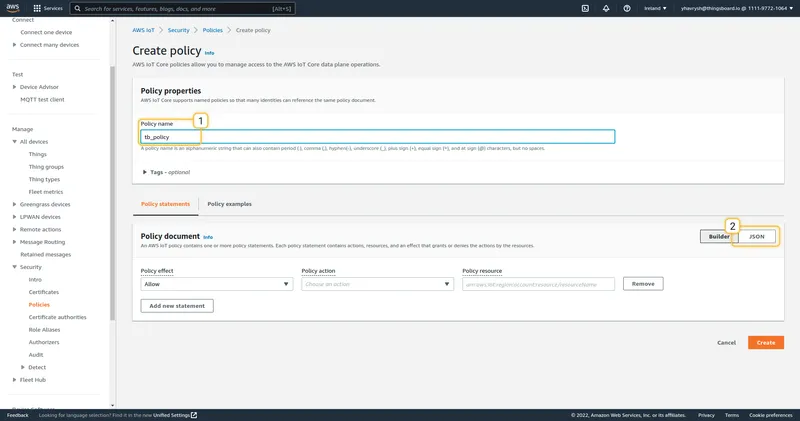Open Terms footer link
The height and width of the screenshot is (421, 800).
[x=732, y=415]
